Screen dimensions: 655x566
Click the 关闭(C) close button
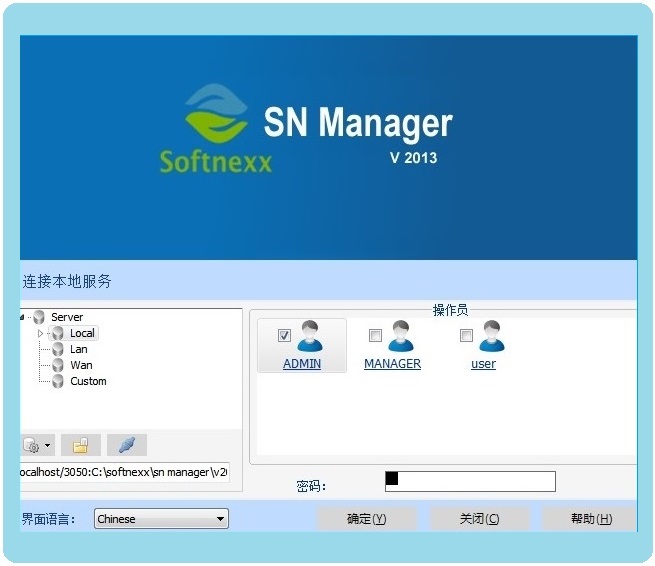480,519
